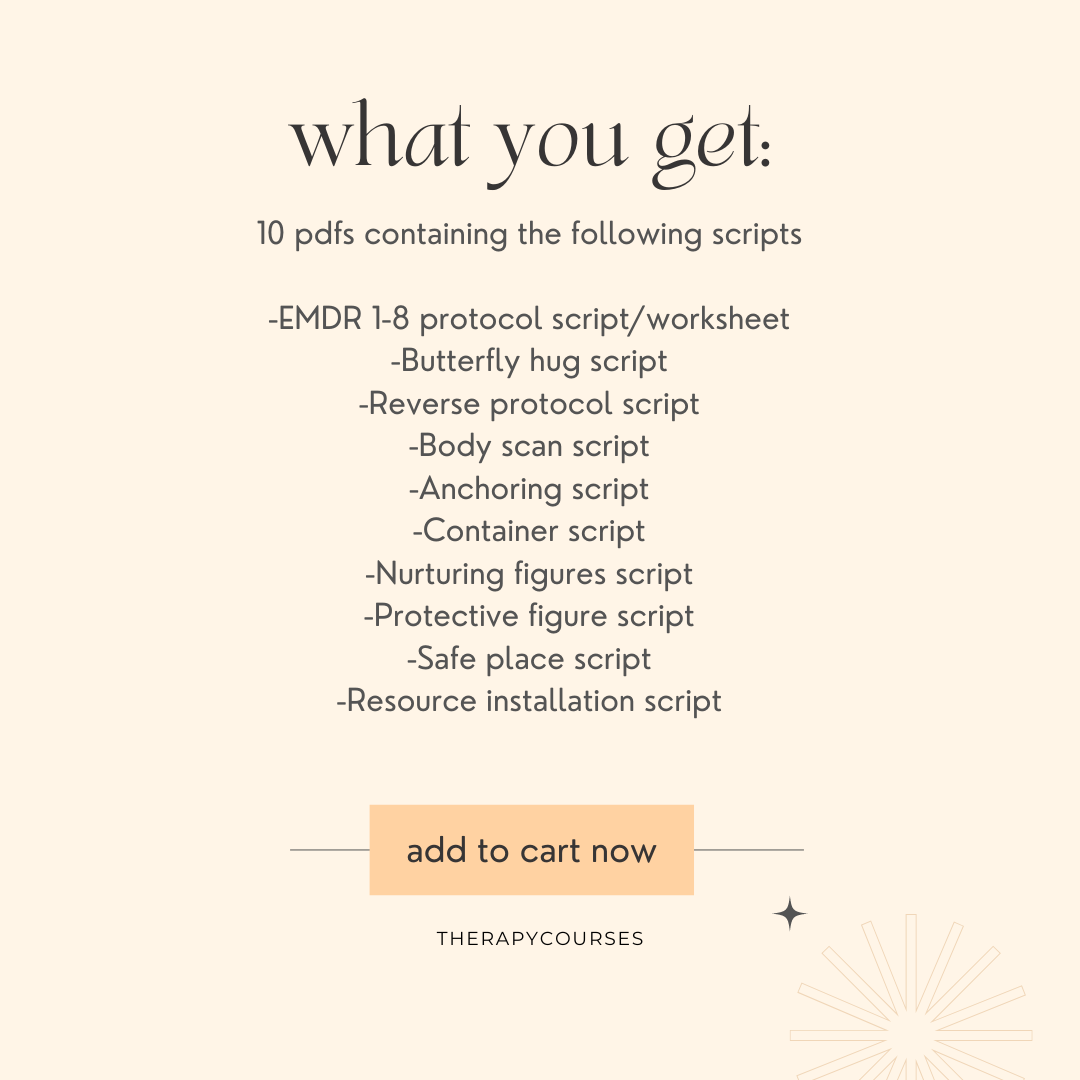1080x1080 pixels.
Task: Select the '10 pdfs containing' subtitle line
Action: (x=529, y=234)
